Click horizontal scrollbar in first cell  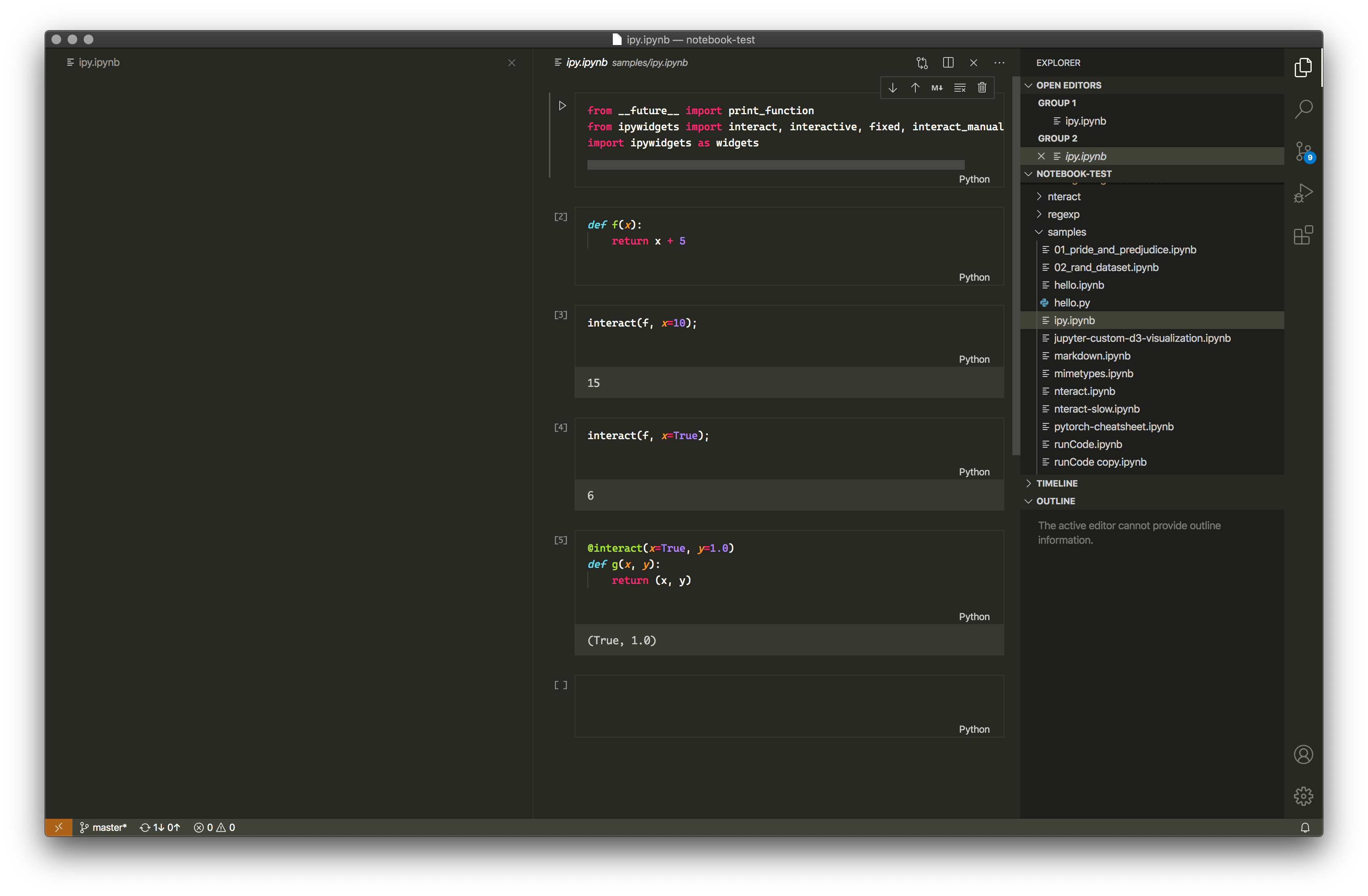pyautogui.click(x=775, y=165)
